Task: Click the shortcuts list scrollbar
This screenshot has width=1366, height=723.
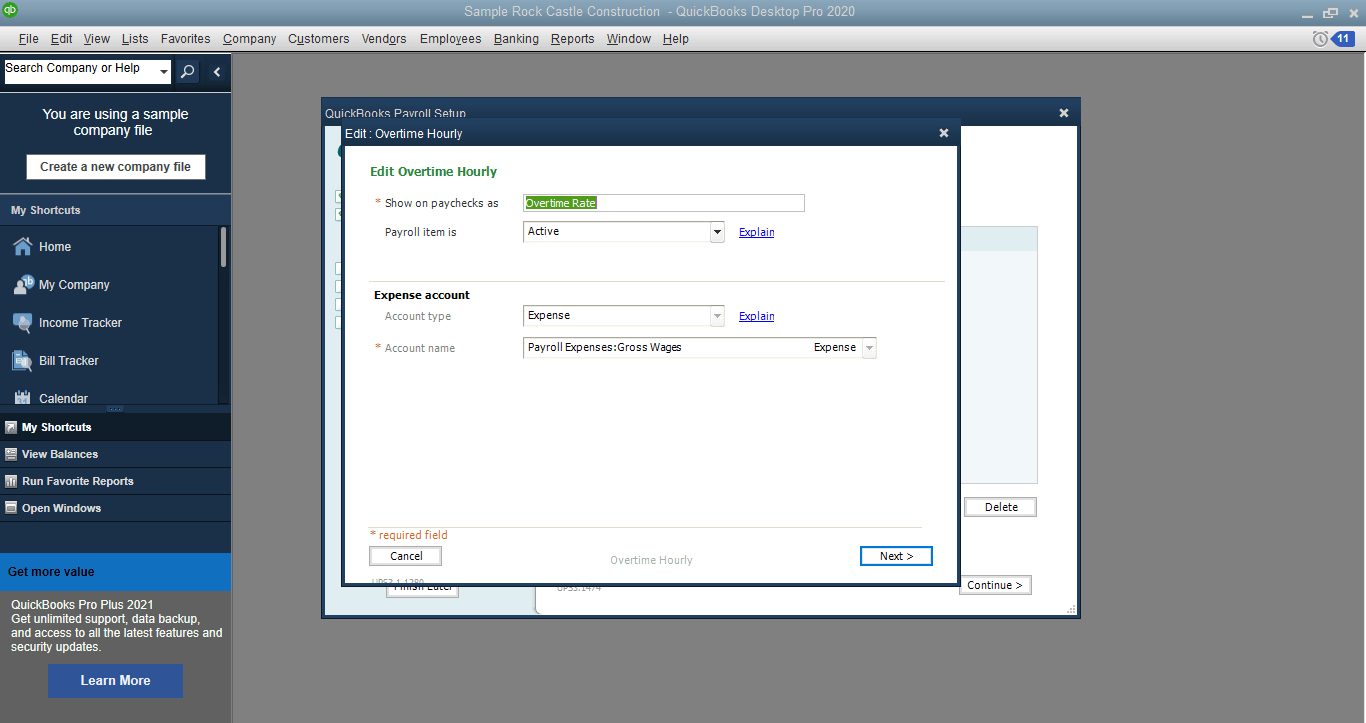Action: coord(224,246)
